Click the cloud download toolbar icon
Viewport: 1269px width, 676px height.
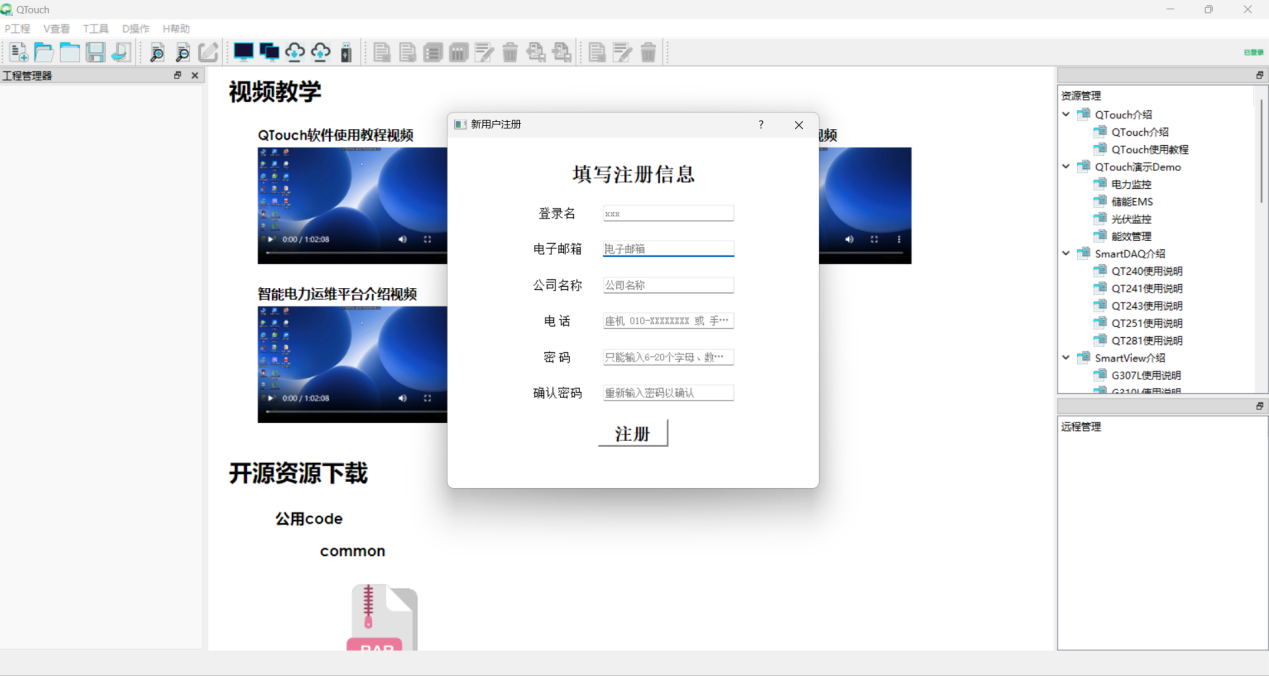click(295, 52)
